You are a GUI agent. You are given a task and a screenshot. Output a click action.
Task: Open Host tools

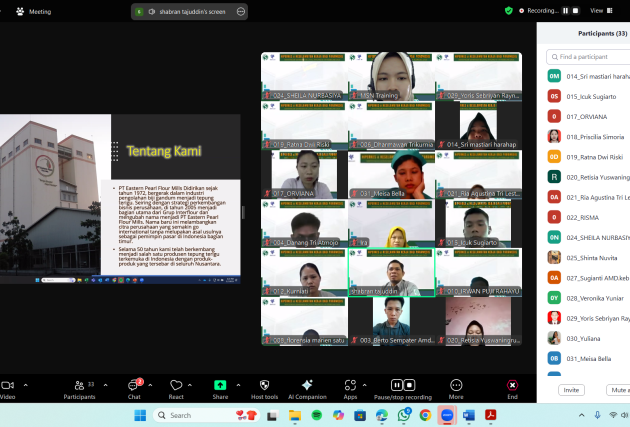264,386
